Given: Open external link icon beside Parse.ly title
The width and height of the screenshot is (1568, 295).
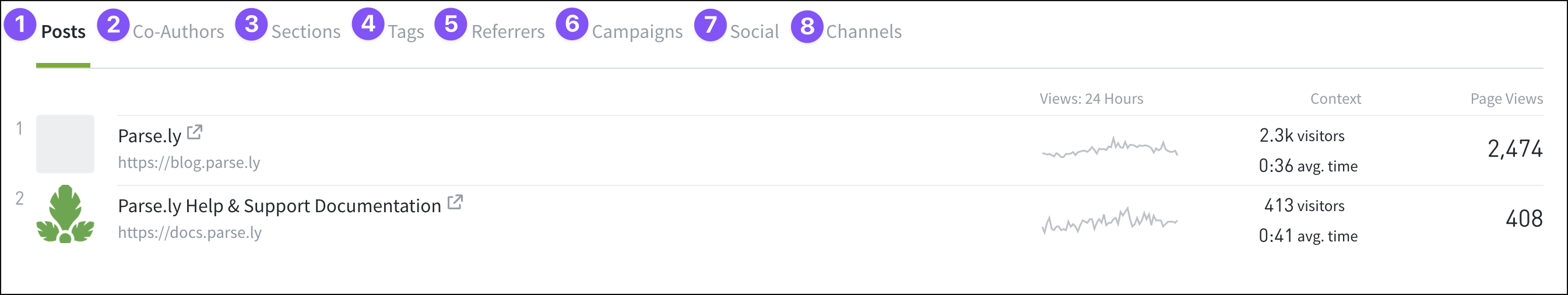Looking at the screenshot, I should 194,132.
